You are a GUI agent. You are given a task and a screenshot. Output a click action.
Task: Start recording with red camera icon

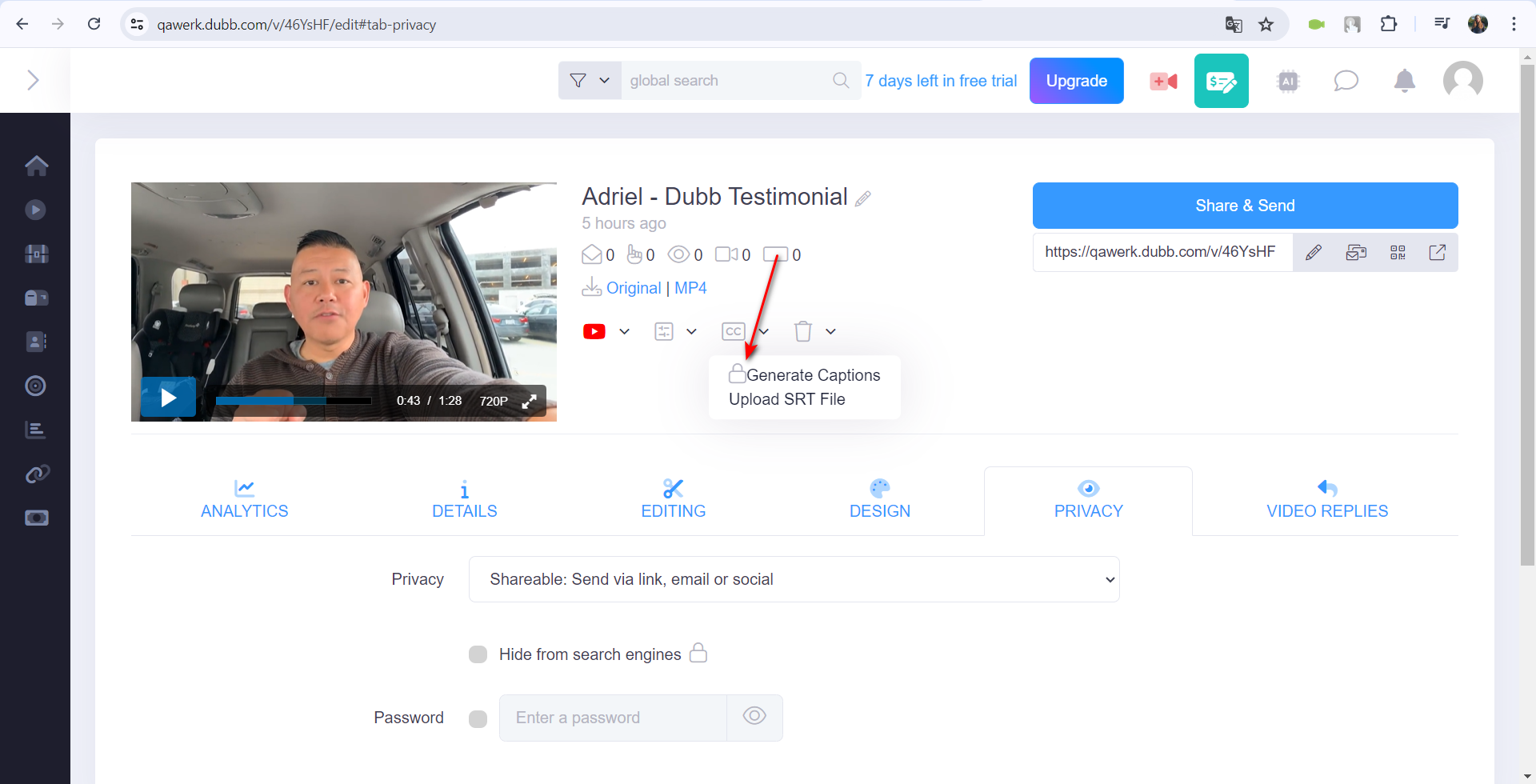tap(1163, 81)
